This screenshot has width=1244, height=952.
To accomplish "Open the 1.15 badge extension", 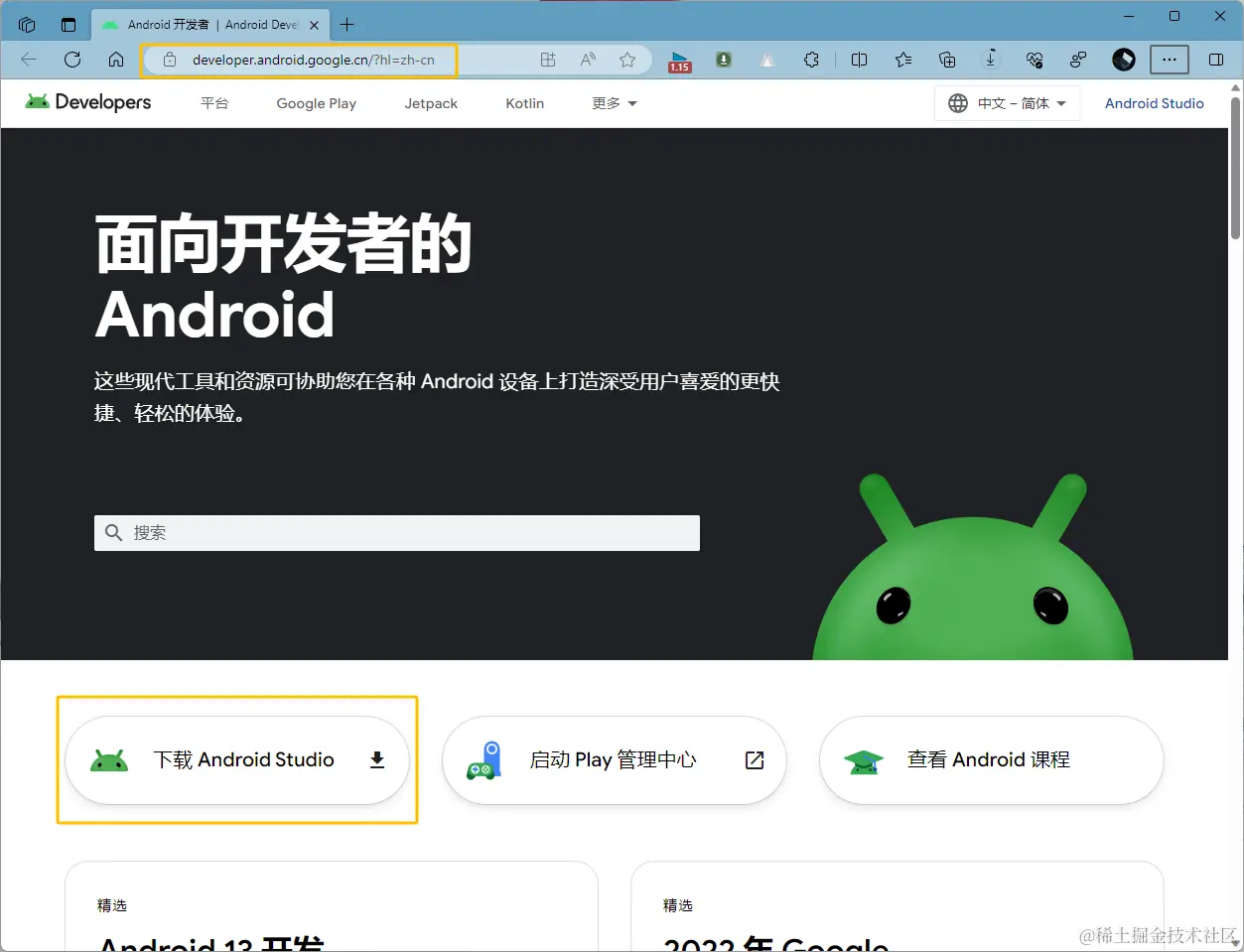I will (x=680, y=62).
